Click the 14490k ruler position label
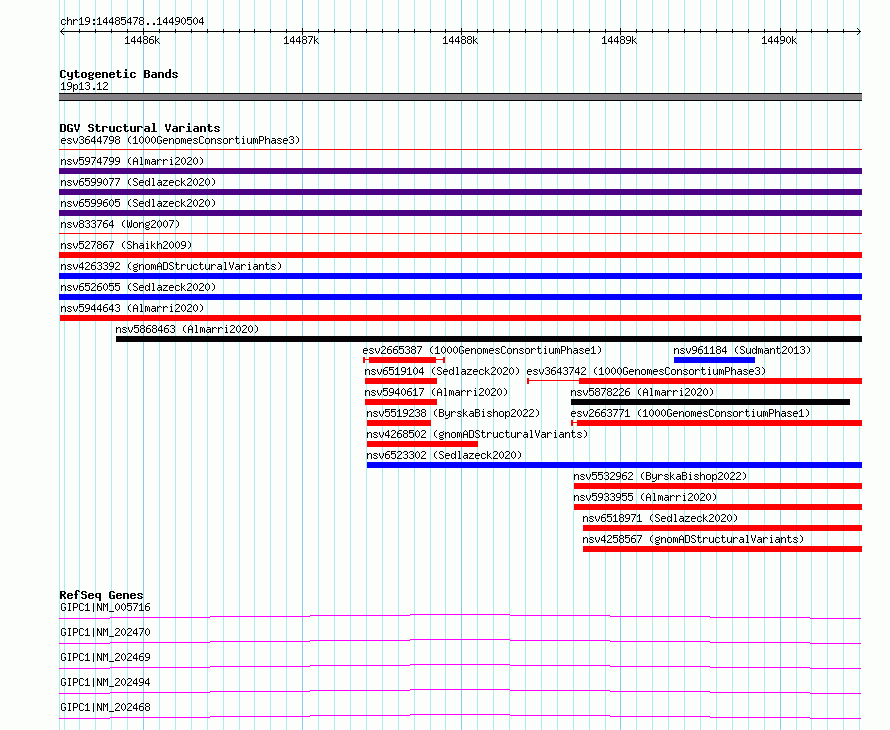890x730 pixels. point(779,40)
